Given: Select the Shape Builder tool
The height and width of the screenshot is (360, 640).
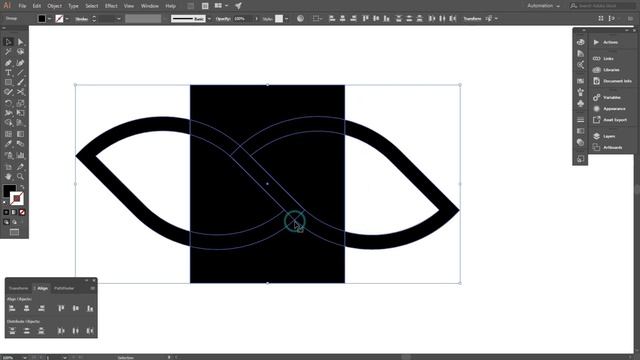Looking at the screenshot, I should pos(8,123).
